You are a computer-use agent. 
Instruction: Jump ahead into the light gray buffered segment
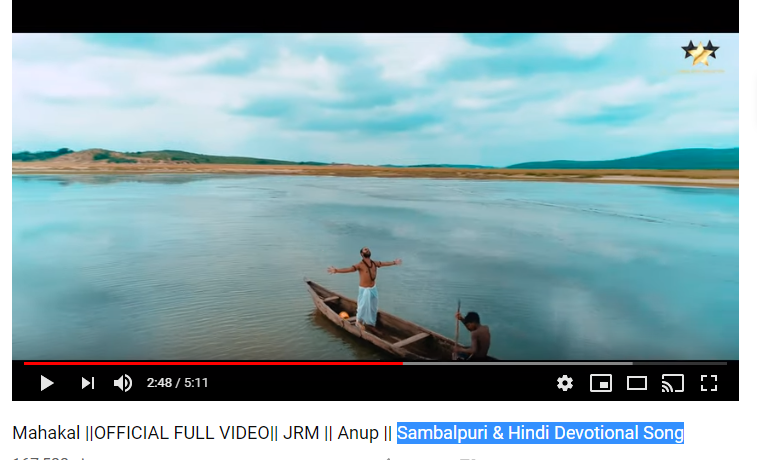coord(518,363)
